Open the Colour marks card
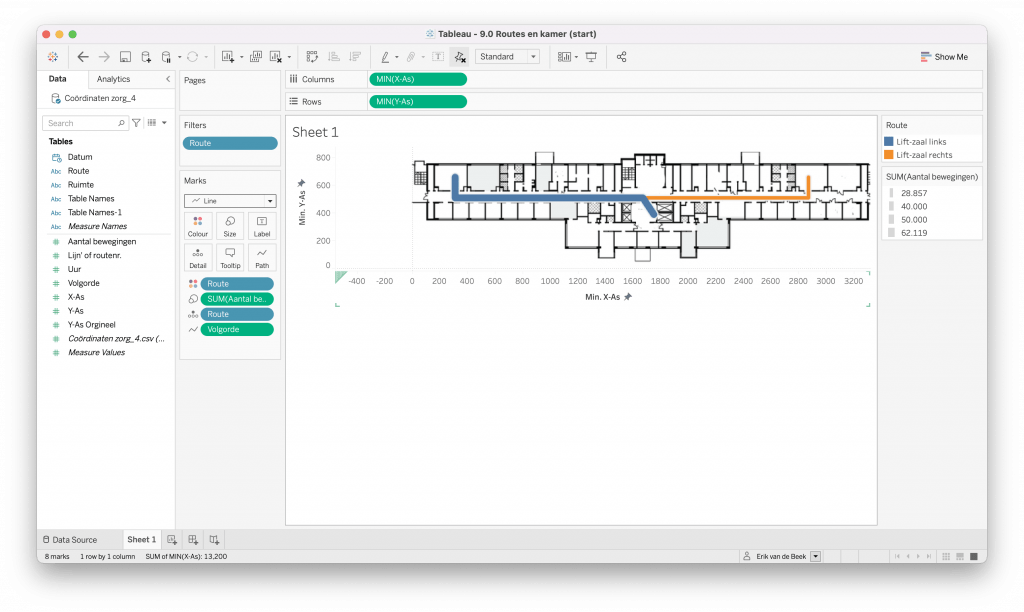This screenshot has height=612, width=1024. tap(198, 225)
